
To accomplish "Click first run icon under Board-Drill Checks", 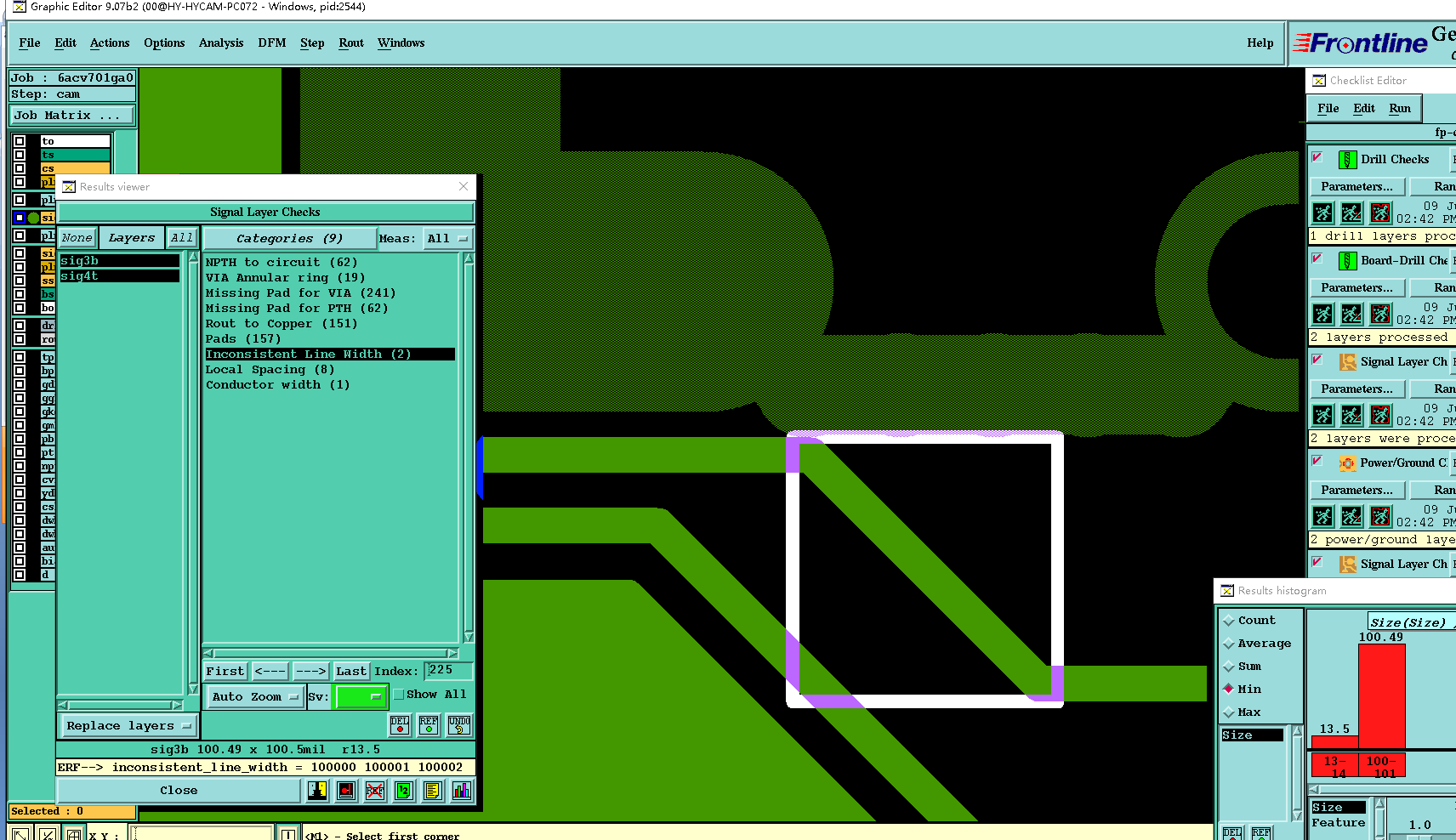I will pos(1322,314).
